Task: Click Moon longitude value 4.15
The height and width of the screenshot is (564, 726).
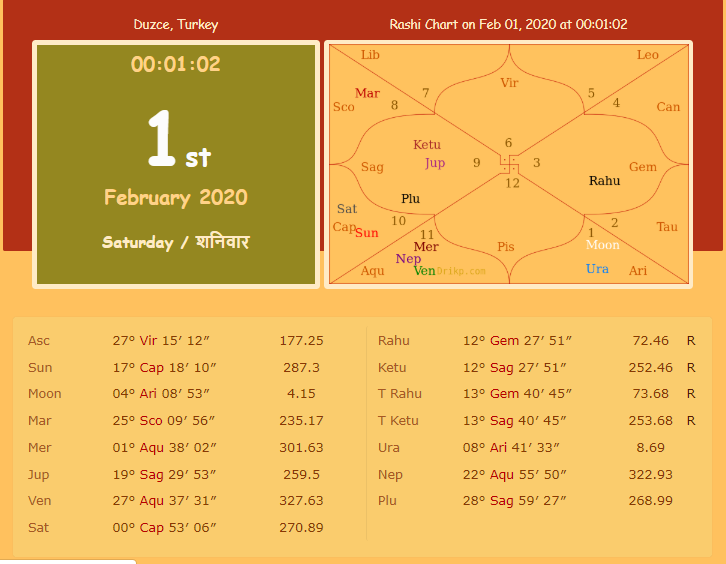Action: (301, 394)
